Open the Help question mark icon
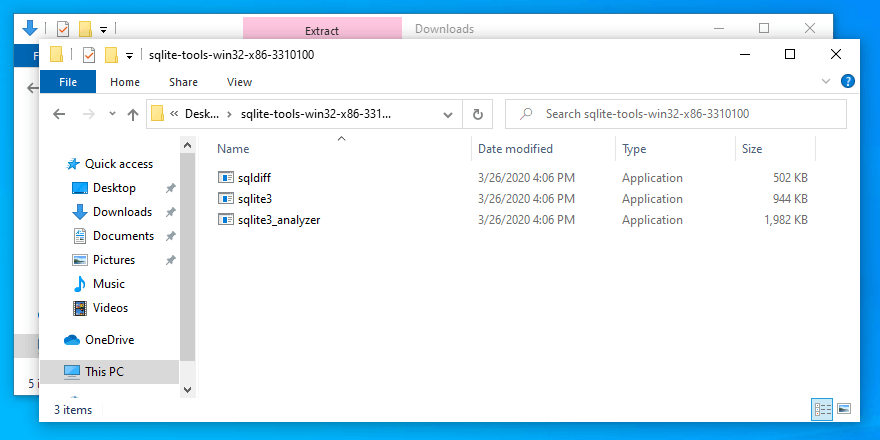 (x=847, y=82)
